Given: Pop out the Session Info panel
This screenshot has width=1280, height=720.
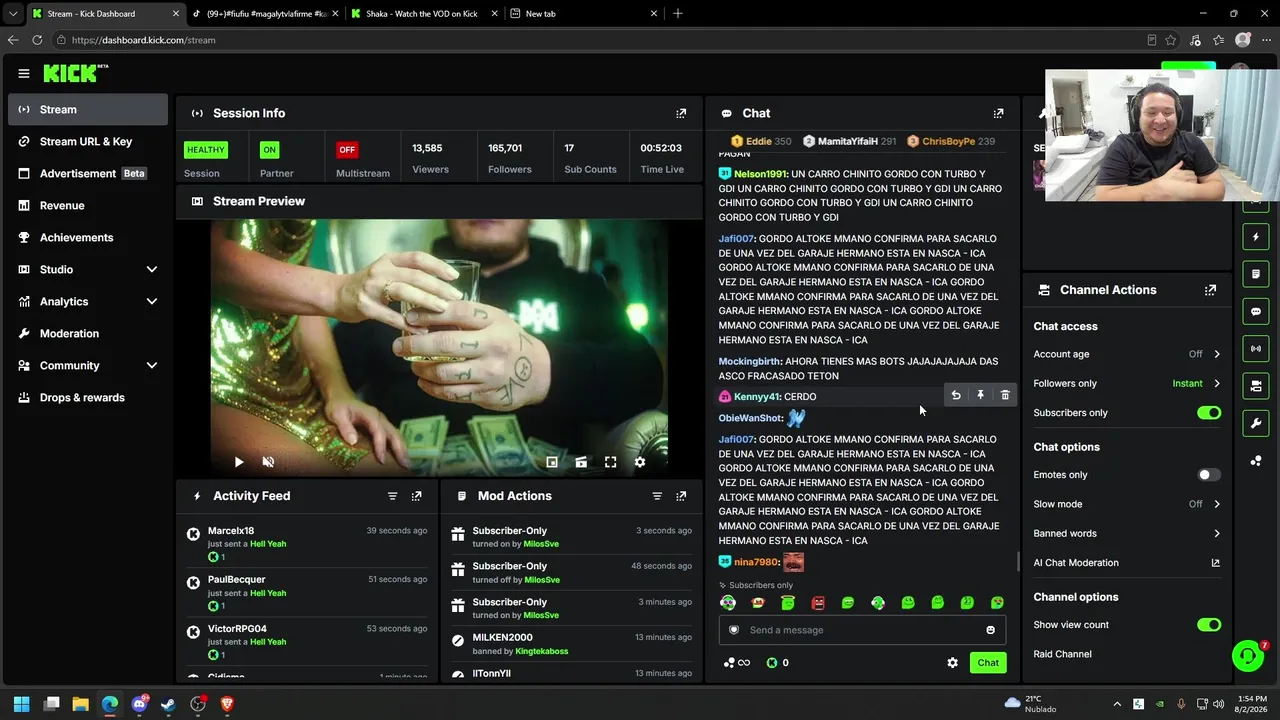Looking at the screenshot, I should 681,113.
